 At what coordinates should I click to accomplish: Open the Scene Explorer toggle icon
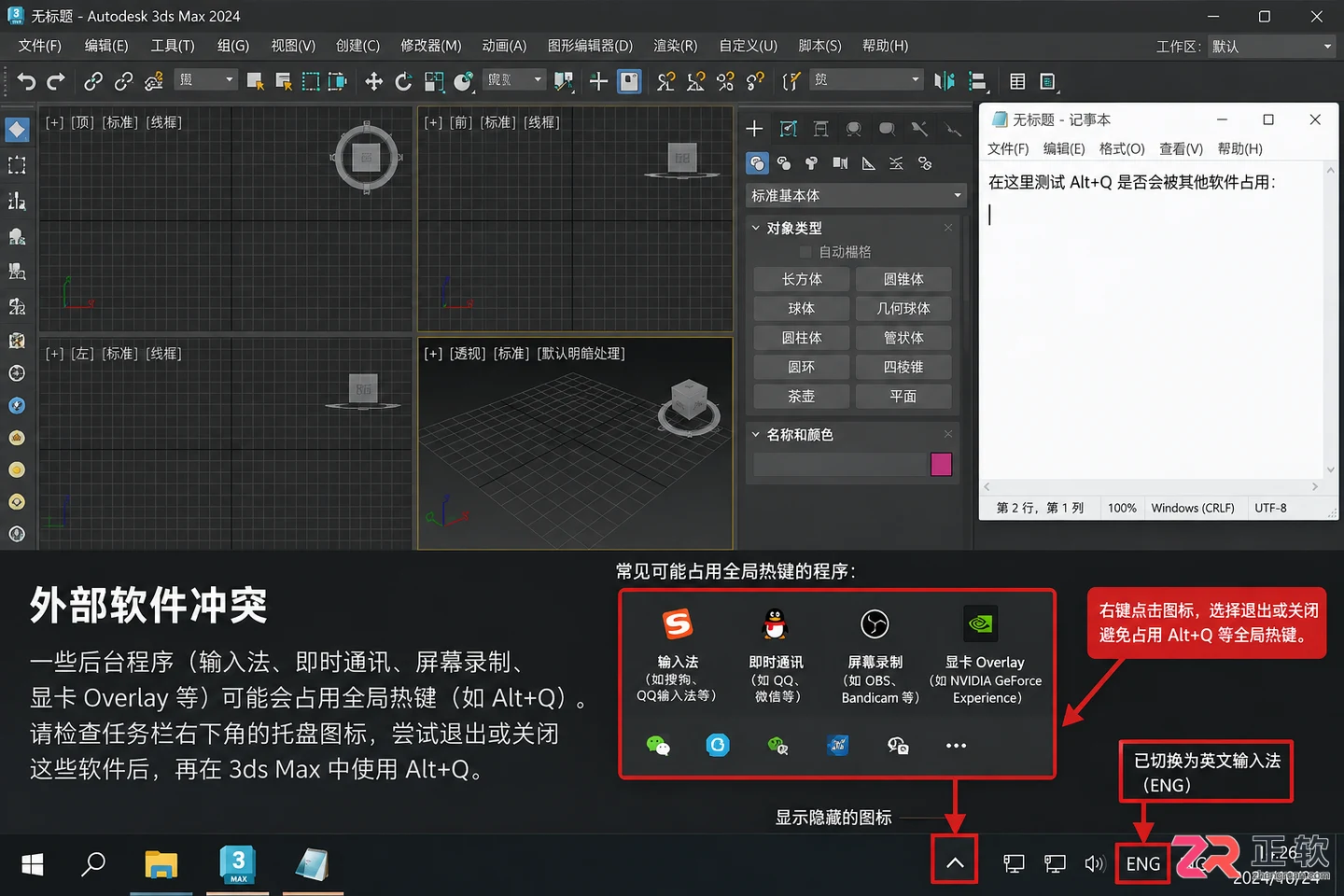1017,81
